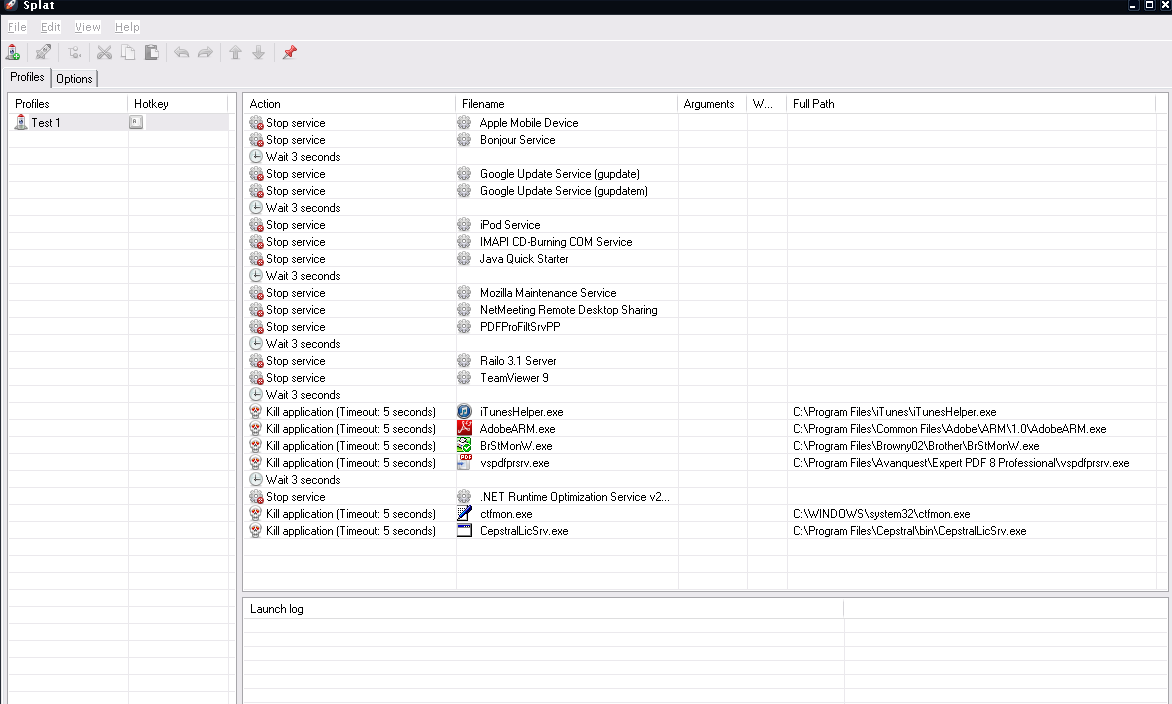Viewport: 1172px width, 704px height.
Task: Switch to the Options tab
Action: pyautogui.click(x=74, y=79)
